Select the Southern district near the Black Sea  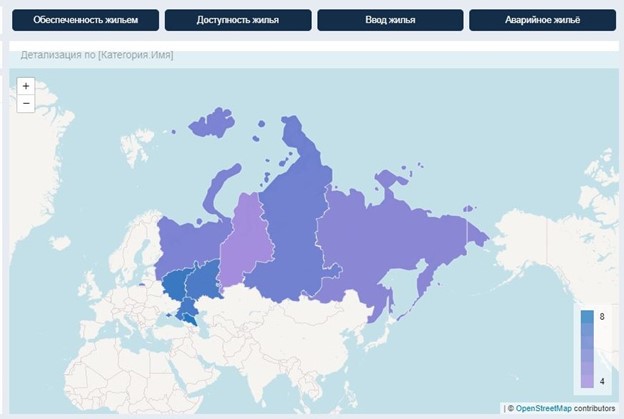[x=186, y=311]
